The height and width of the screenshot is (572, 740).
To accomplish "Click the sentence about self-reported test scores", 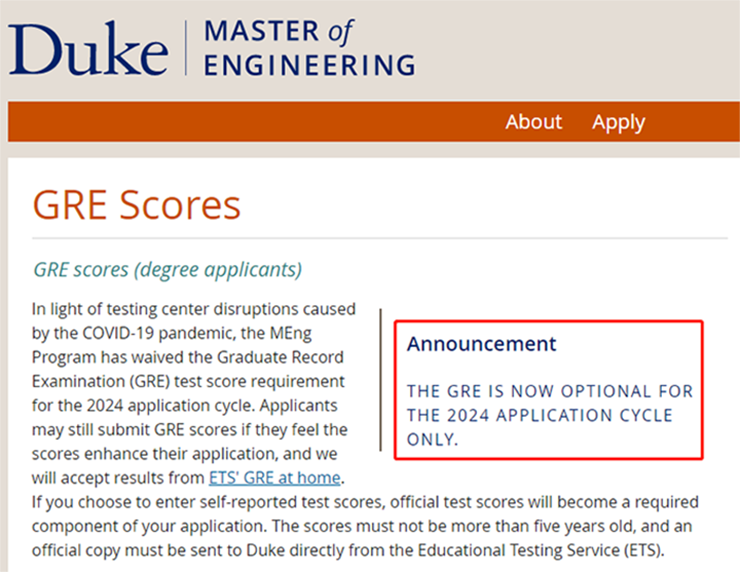I will [365, 514].
